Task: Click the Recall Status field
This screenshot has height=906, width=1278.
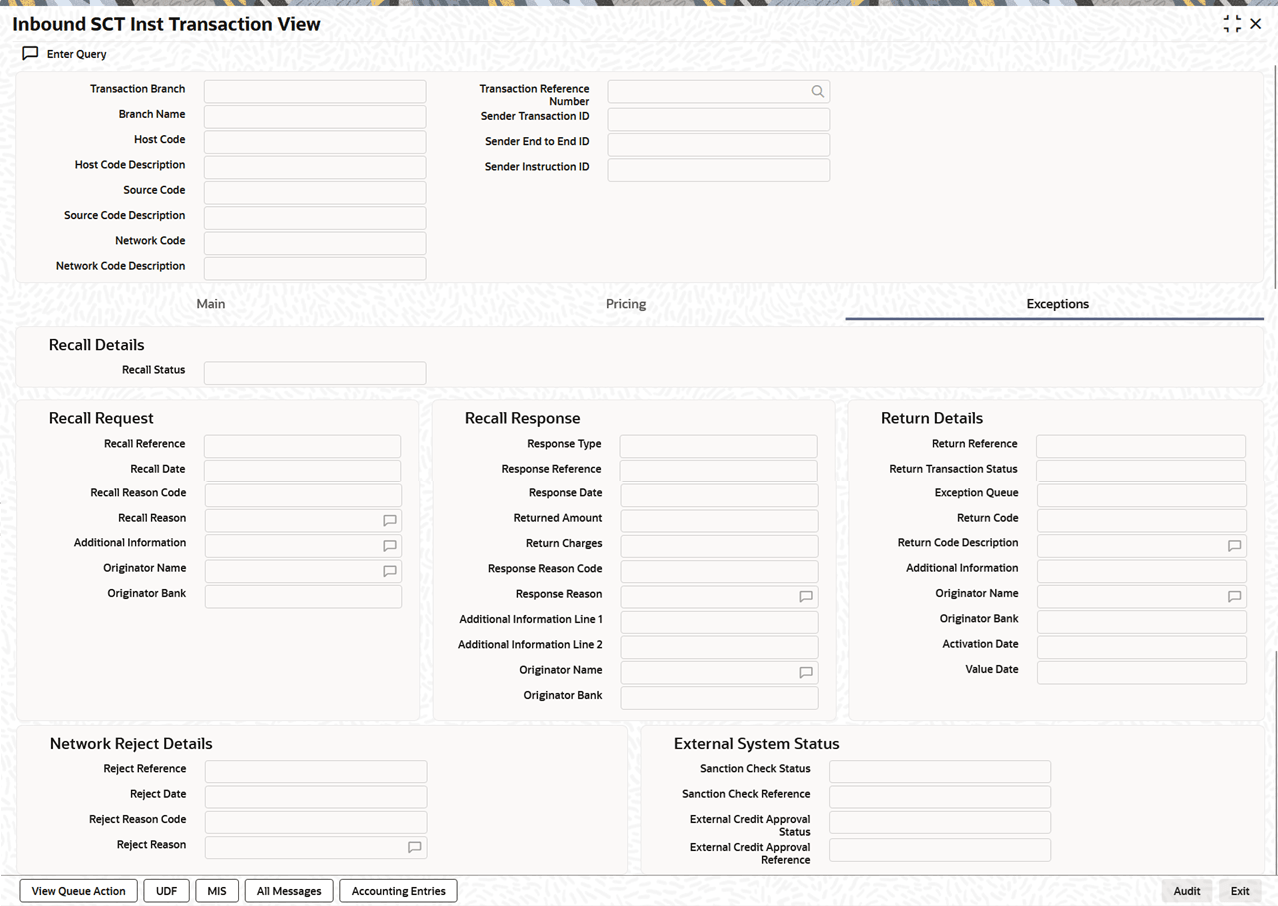Action: click(315, 373)
